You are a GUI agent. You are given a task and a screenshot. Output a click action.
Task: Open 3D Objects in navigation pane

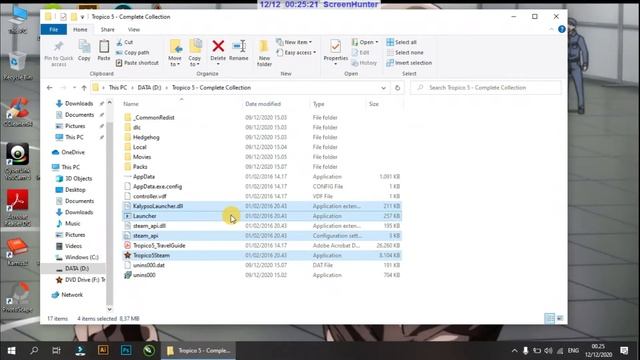[x=78, y=178]
